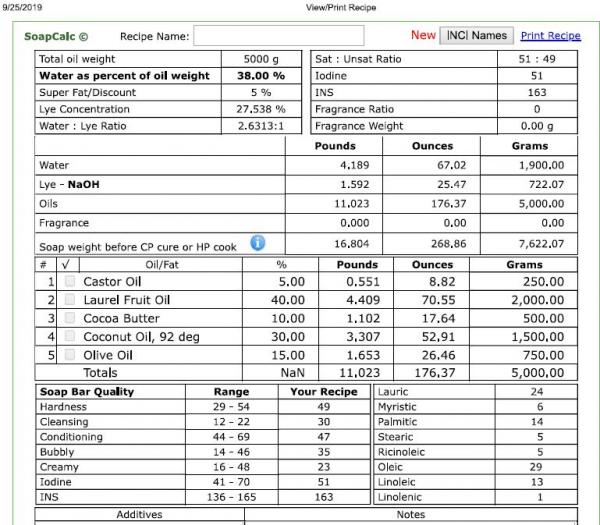Click the SoapCalc © logo text

click(x=56, y=36)
